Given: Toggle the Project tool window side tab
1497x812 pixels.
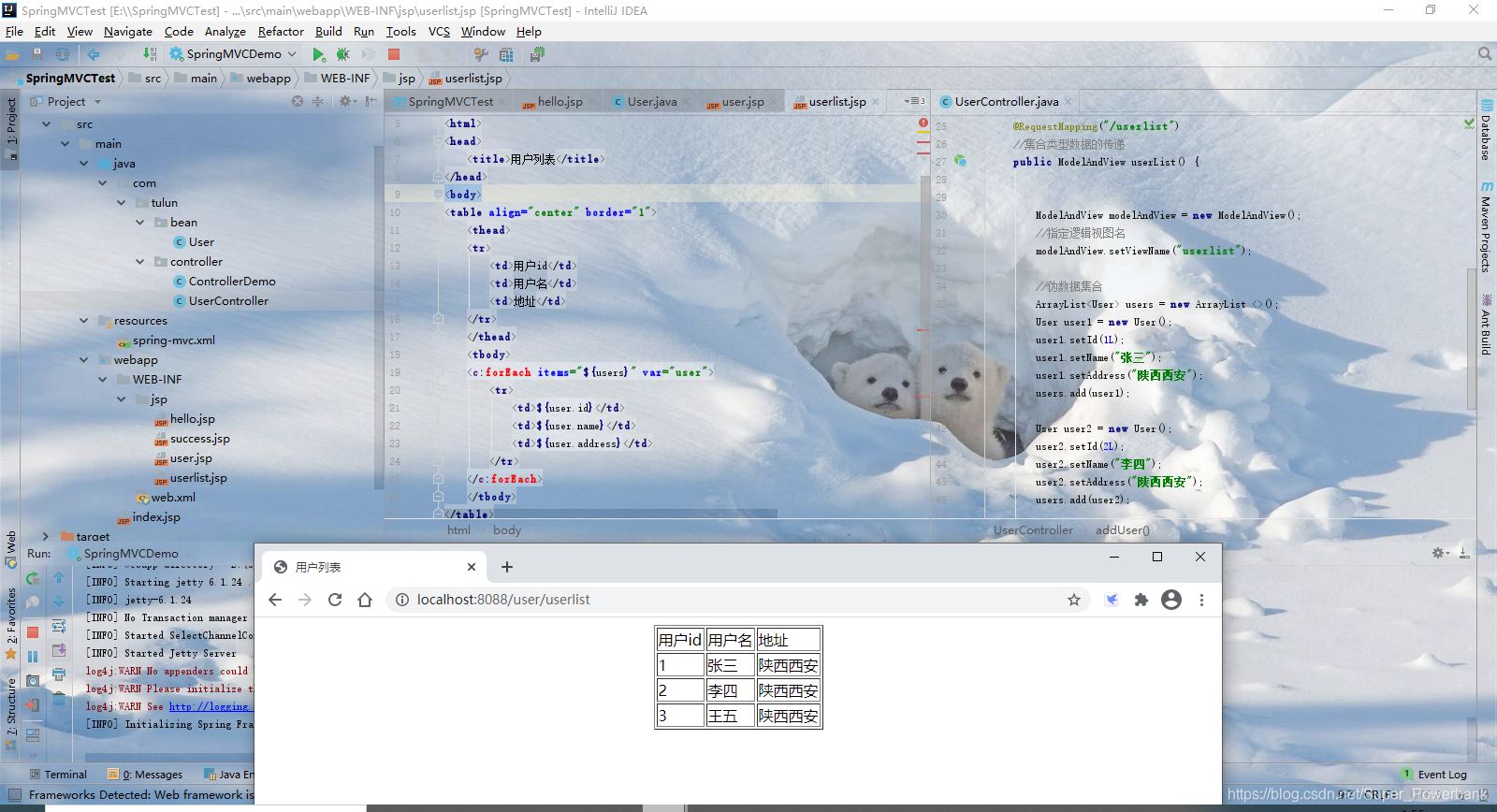Looking at the screenshot, I should [x=10, y=126].
